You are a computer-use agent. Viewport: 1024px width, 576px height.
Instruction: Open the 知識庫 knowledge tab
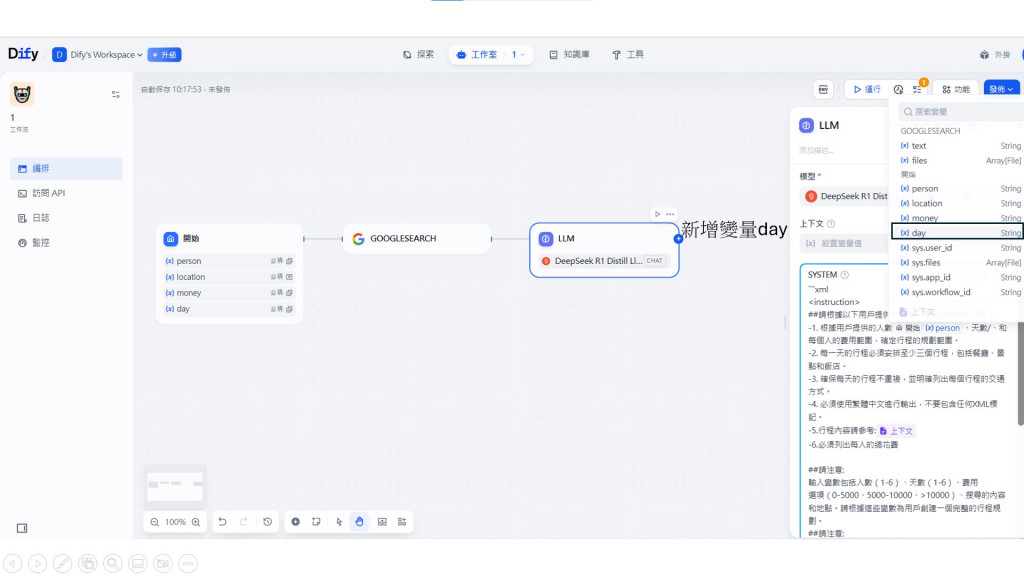tap(569, 55)
